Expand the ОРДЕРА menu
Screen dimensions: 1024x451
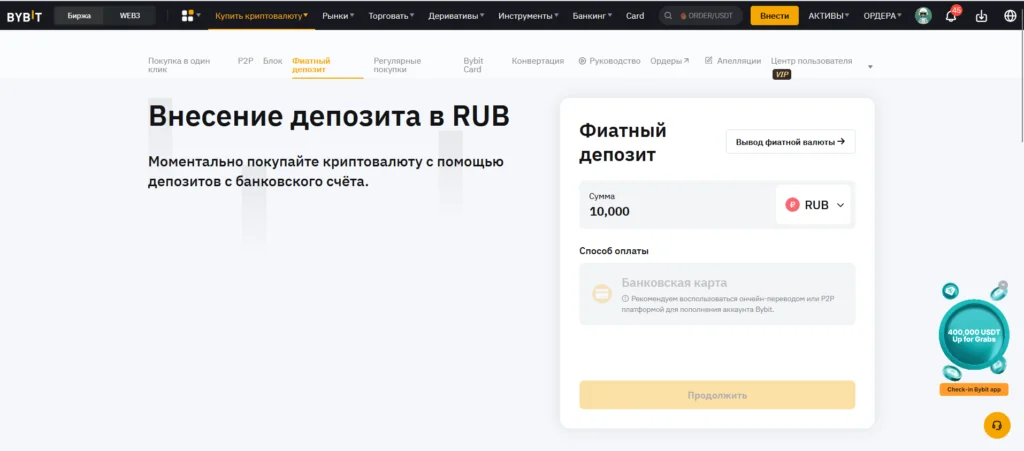point(882,16)
